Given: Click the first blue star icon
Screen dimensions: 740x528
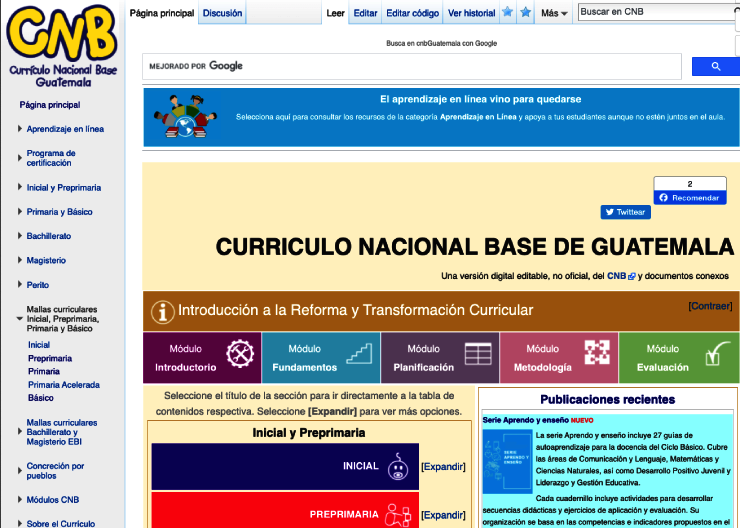Looking at the screenshot, I should tap(507, 12).
